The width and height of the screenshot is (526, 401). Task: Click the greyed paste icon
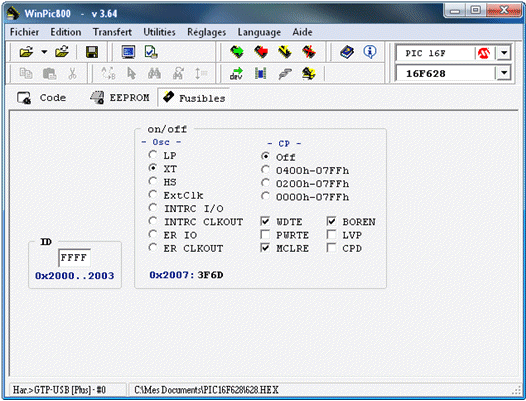click(49, 73)
